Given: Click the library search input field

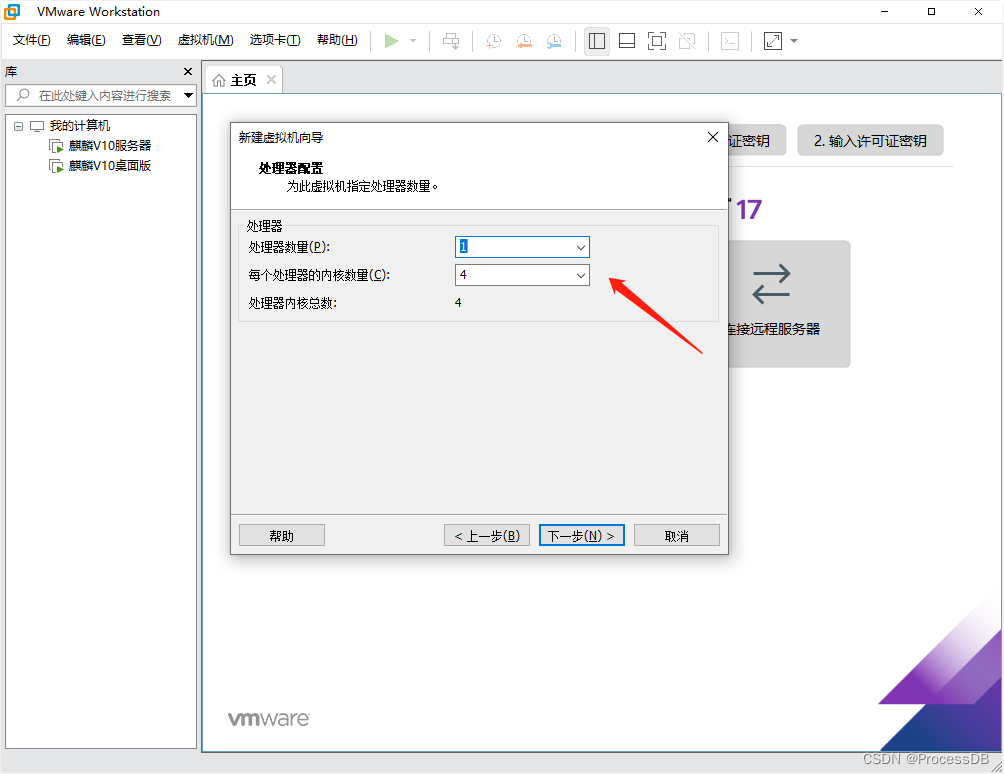Looking at the screenshot, I should click(100, 95).
